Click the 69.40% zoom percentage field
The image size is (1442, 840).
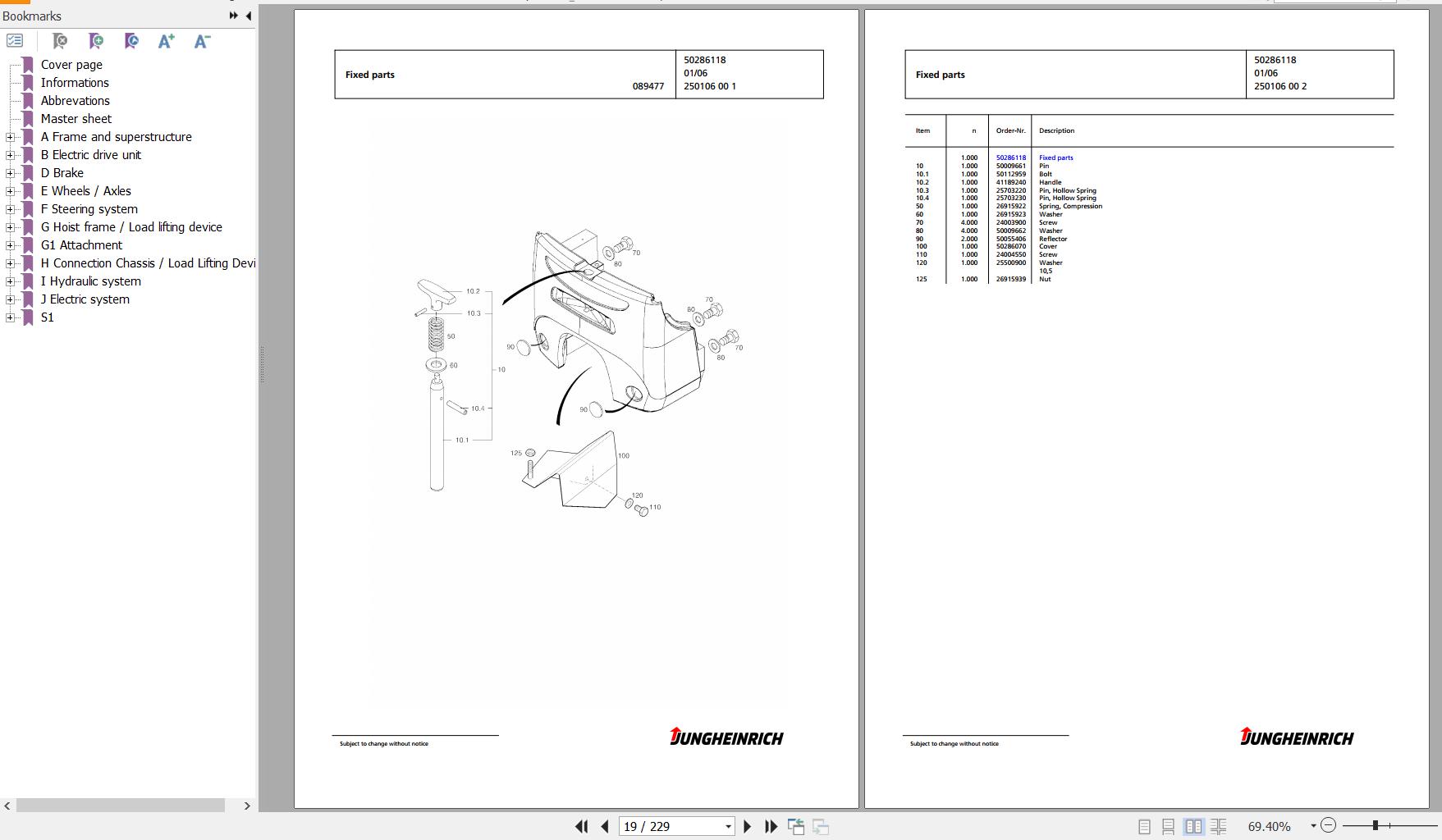point(1270,827)
